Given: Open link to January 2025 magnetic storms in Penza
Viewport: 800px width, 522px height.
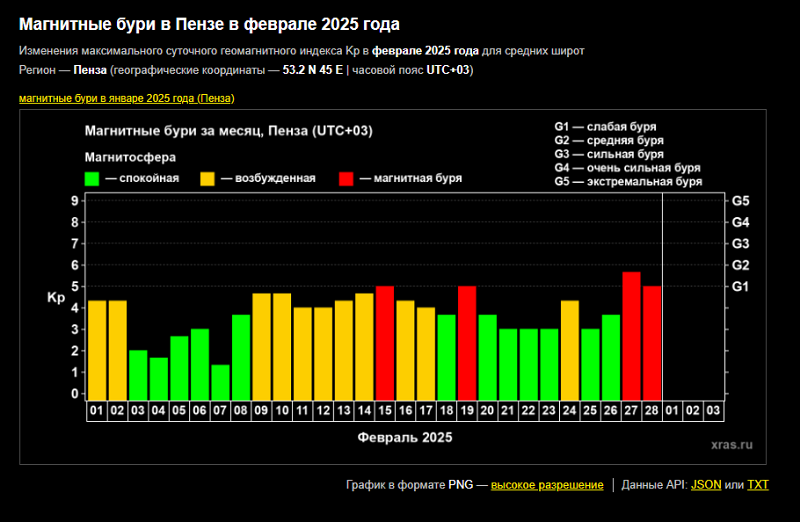Looking at the screenshot, I should (x=126, y=98).
